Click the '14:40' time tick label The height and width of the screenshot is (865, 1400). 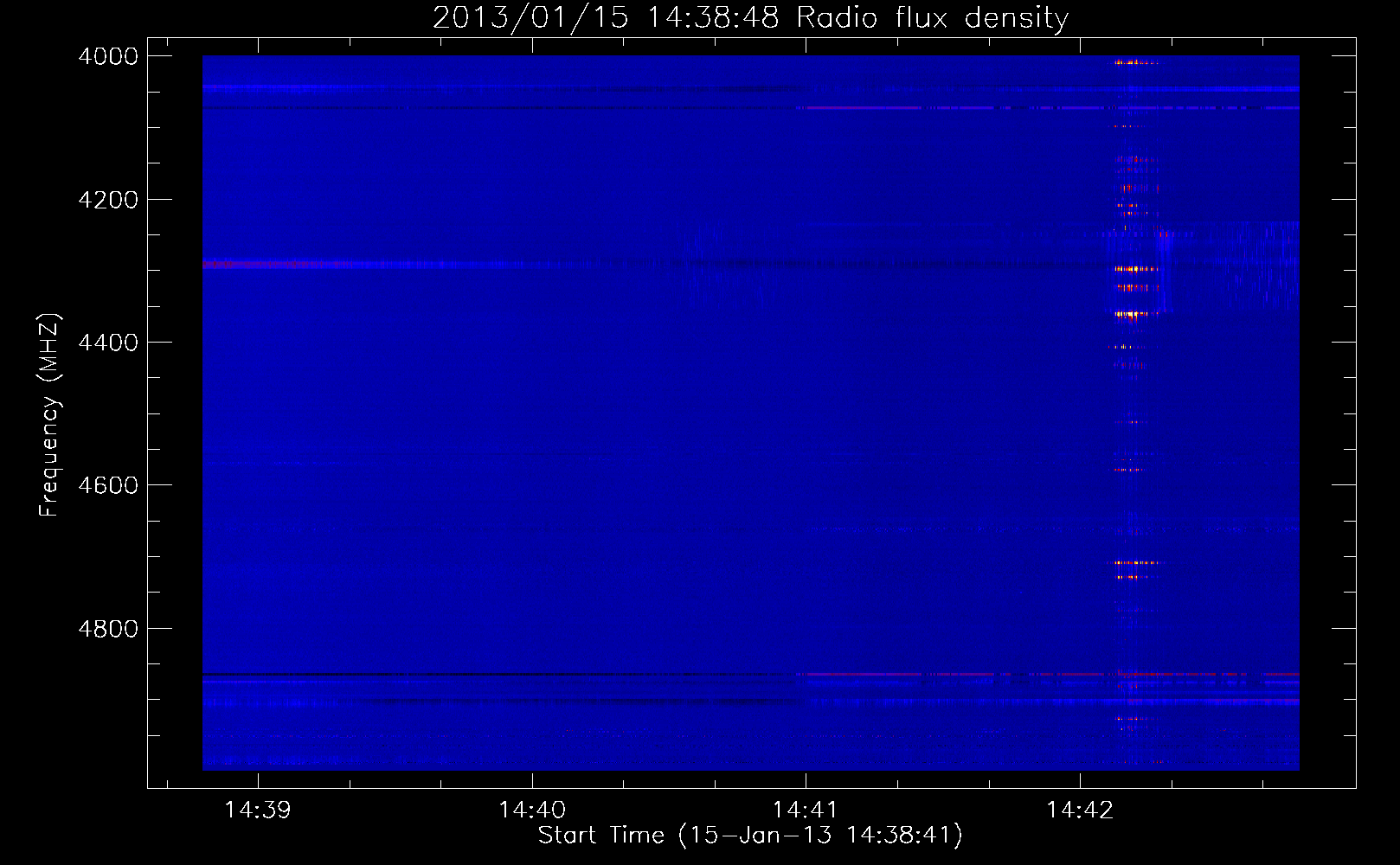532,810
